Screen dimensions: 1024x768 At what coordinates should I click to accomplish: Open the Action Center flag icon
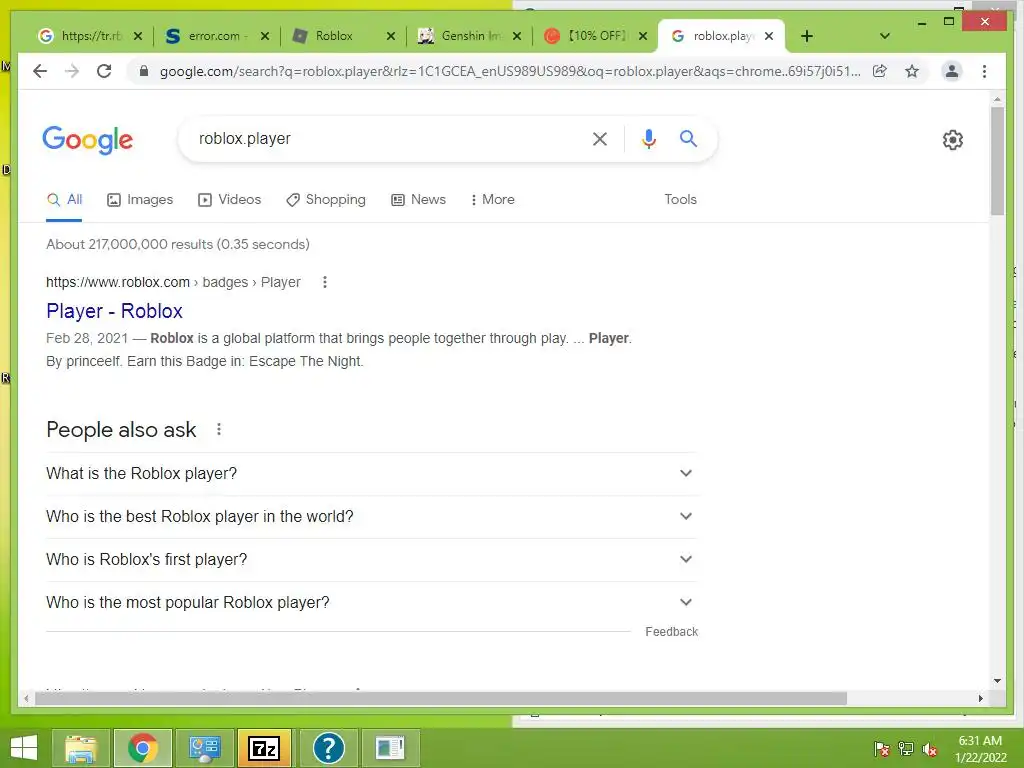point(881,749)
